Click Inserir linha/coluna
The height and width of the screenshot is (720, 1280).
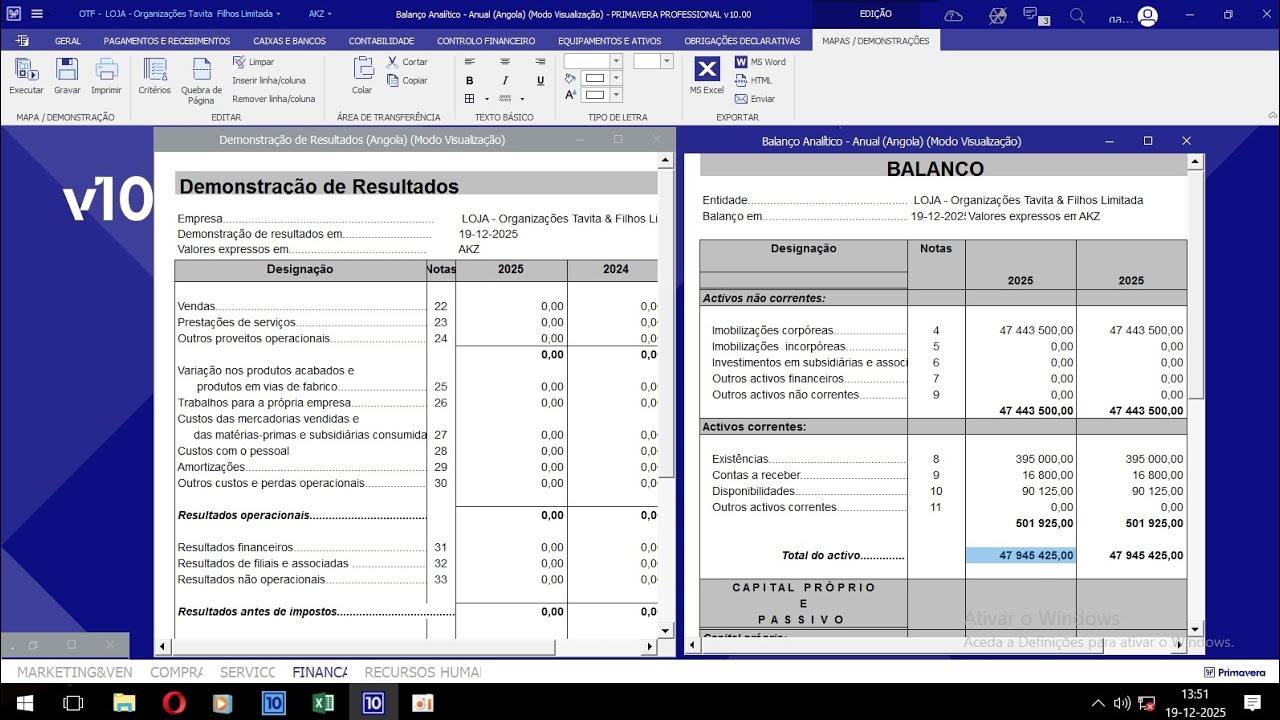[x=269, y=80]
